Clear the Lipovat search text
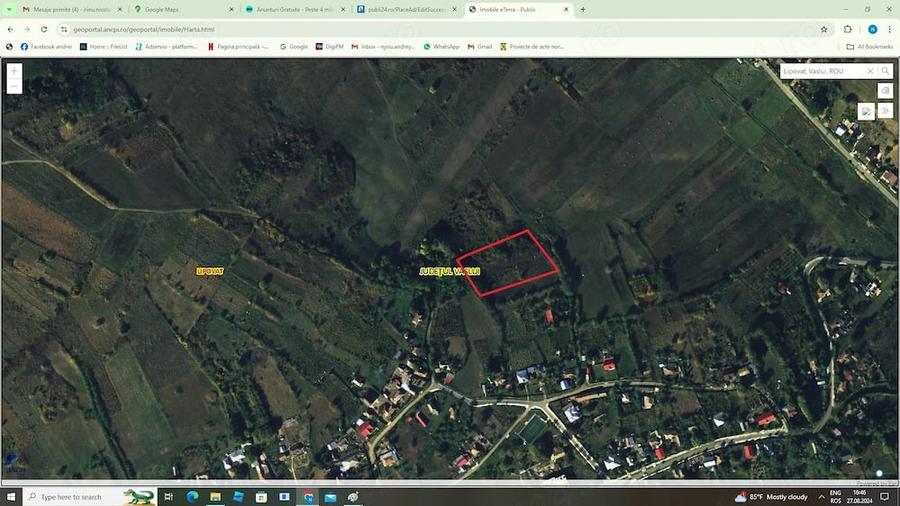900x506 pixels. [x=870, y=71]
